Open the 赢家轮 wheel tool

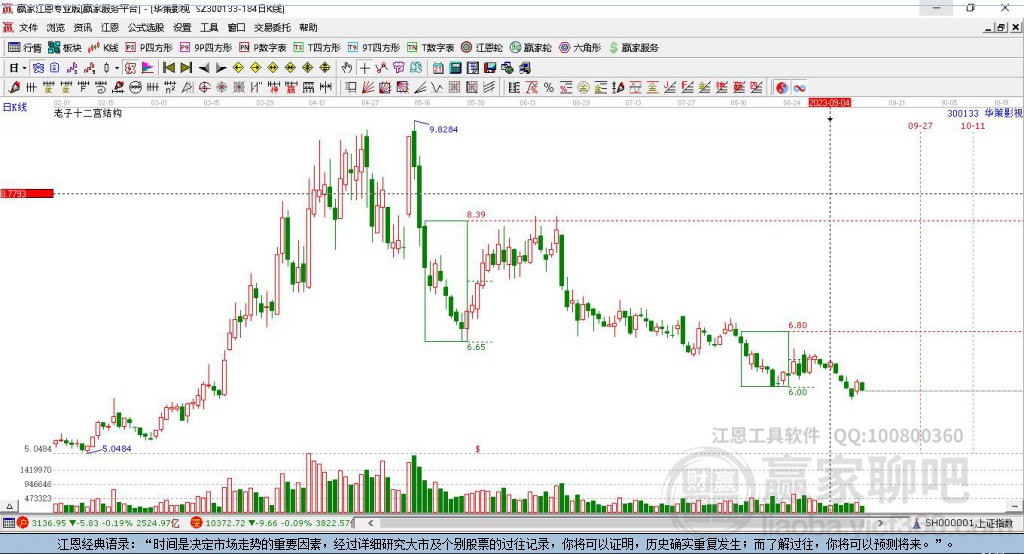click(530, 48)
